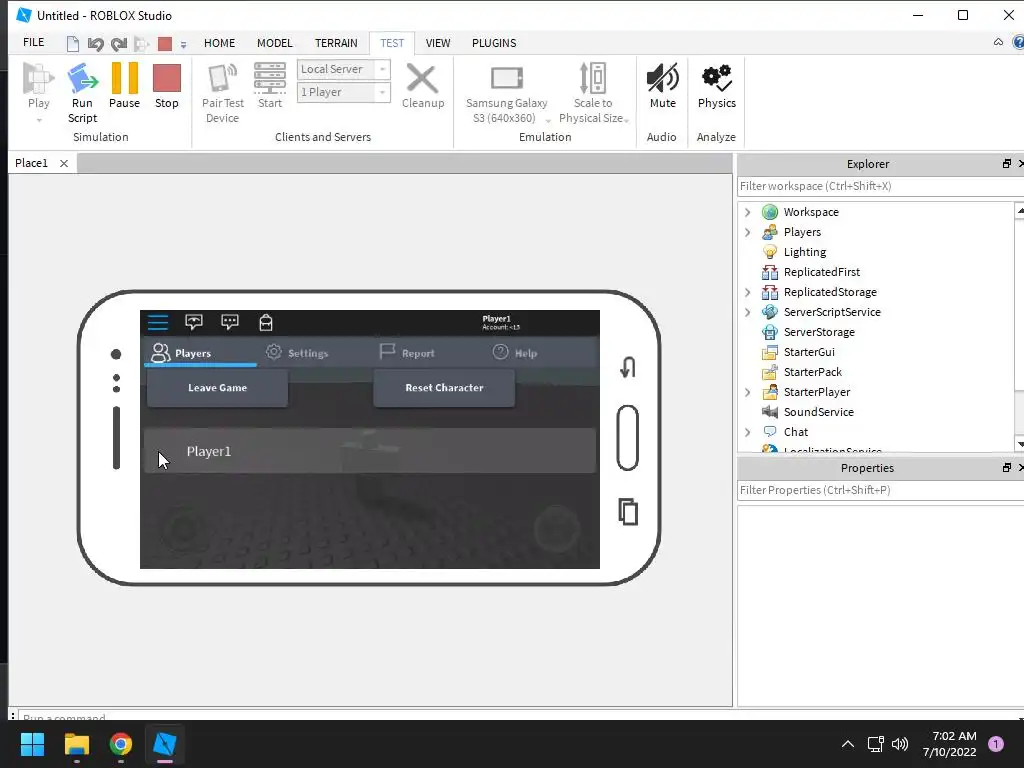The image size is (1024, 768).
Task: Click the Redo arrow icon
Action: pyautogui.click(x=119, y=44)
